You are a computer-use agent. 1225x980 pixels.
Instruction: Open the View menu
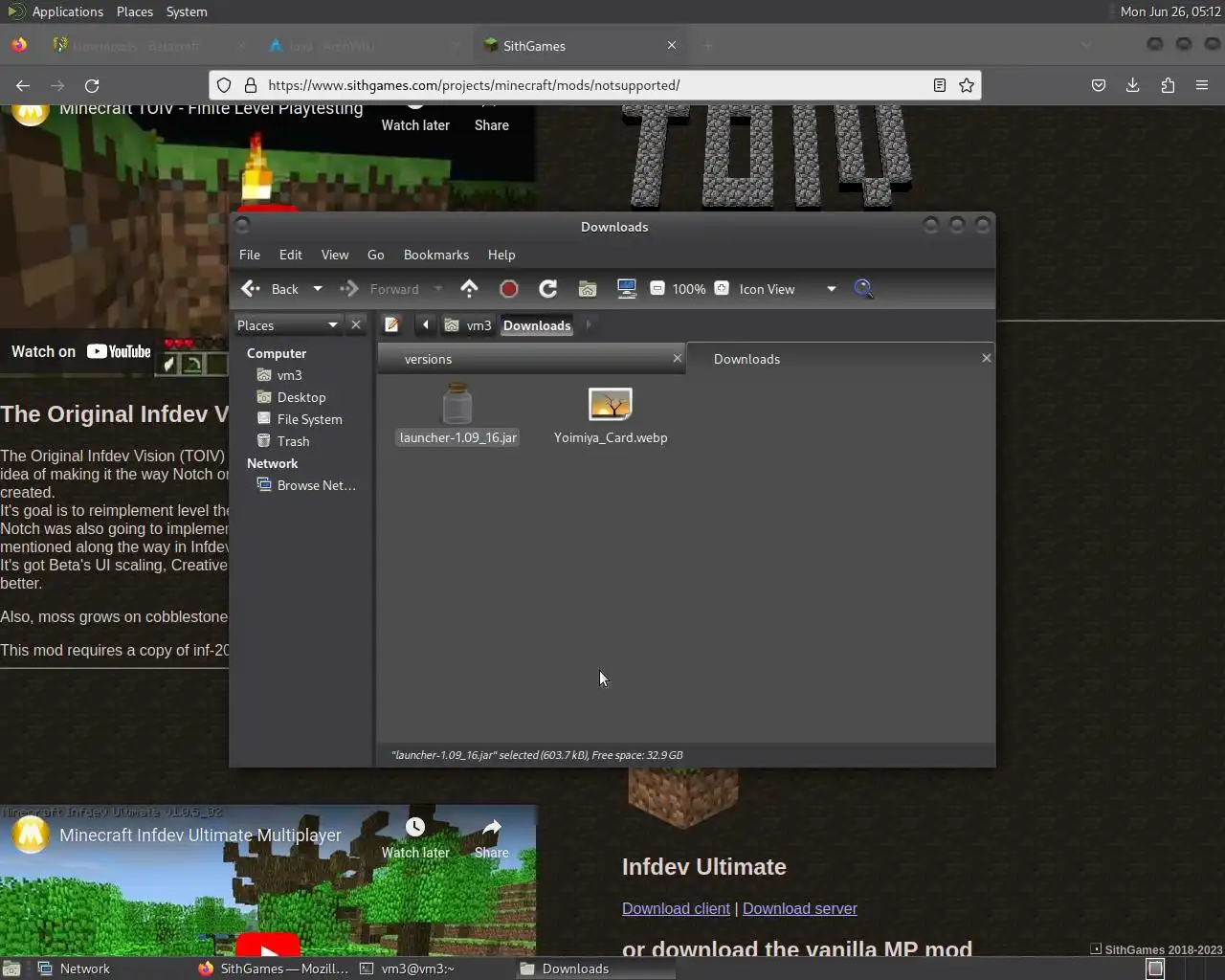pos(335,255)
